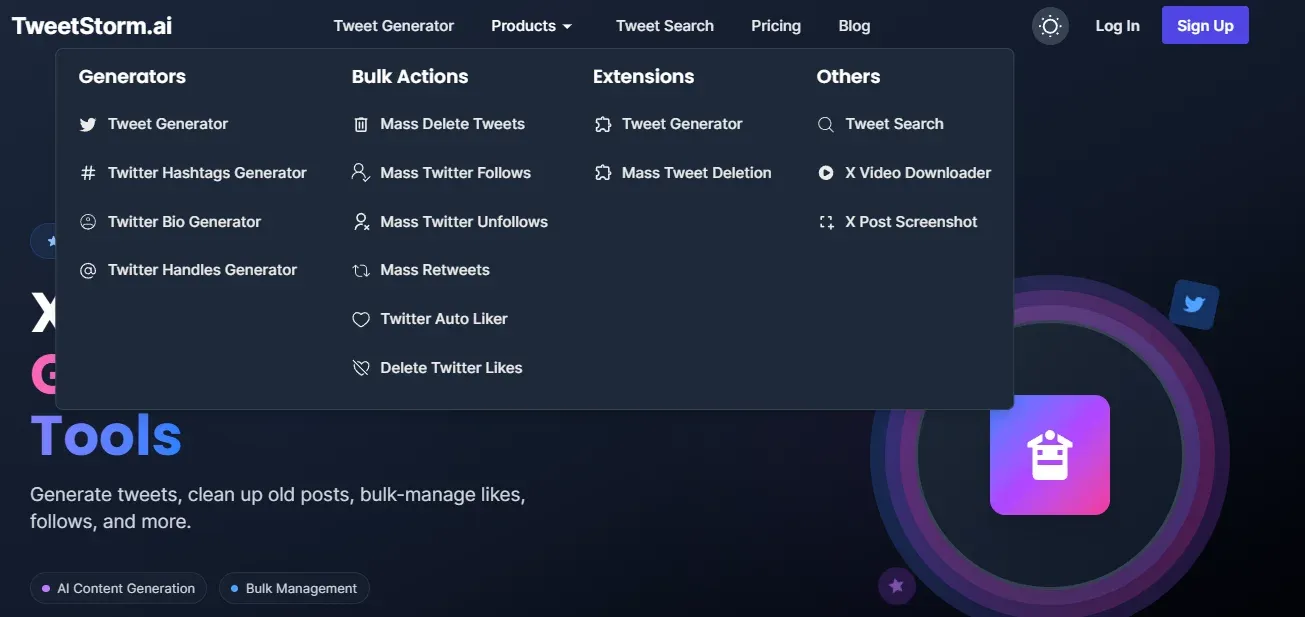
Task: Select the retweet icon next to Mass Retweets
Action: (x=361, y=270)
